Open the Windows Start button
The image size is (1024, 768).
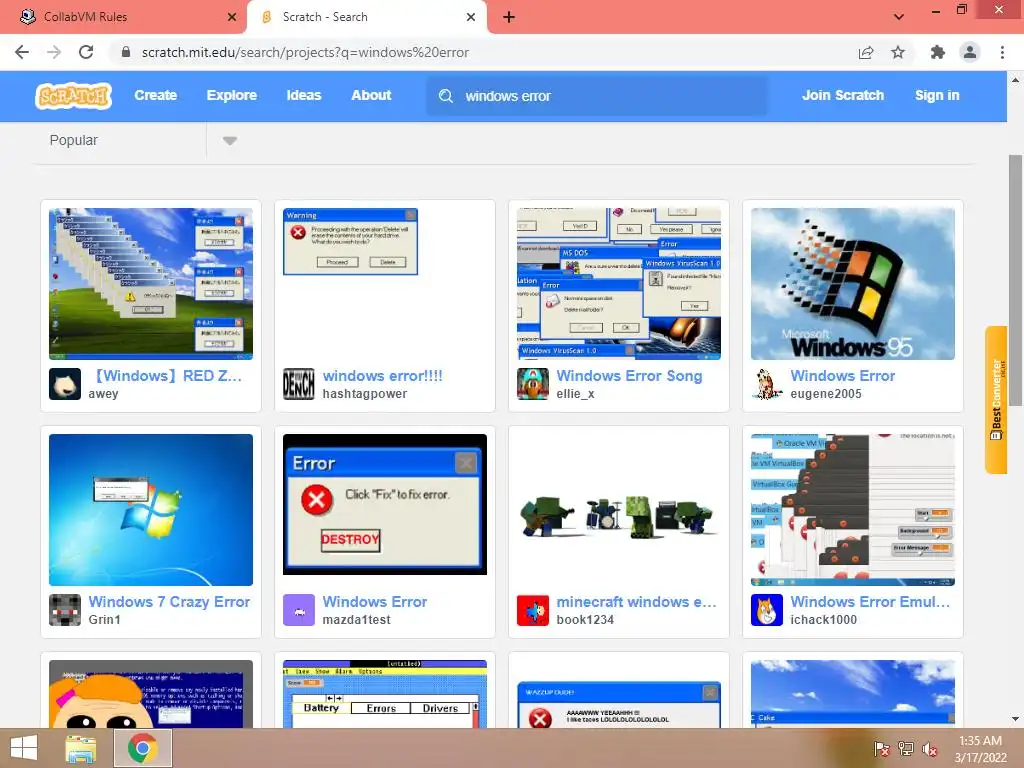point(24,748)
